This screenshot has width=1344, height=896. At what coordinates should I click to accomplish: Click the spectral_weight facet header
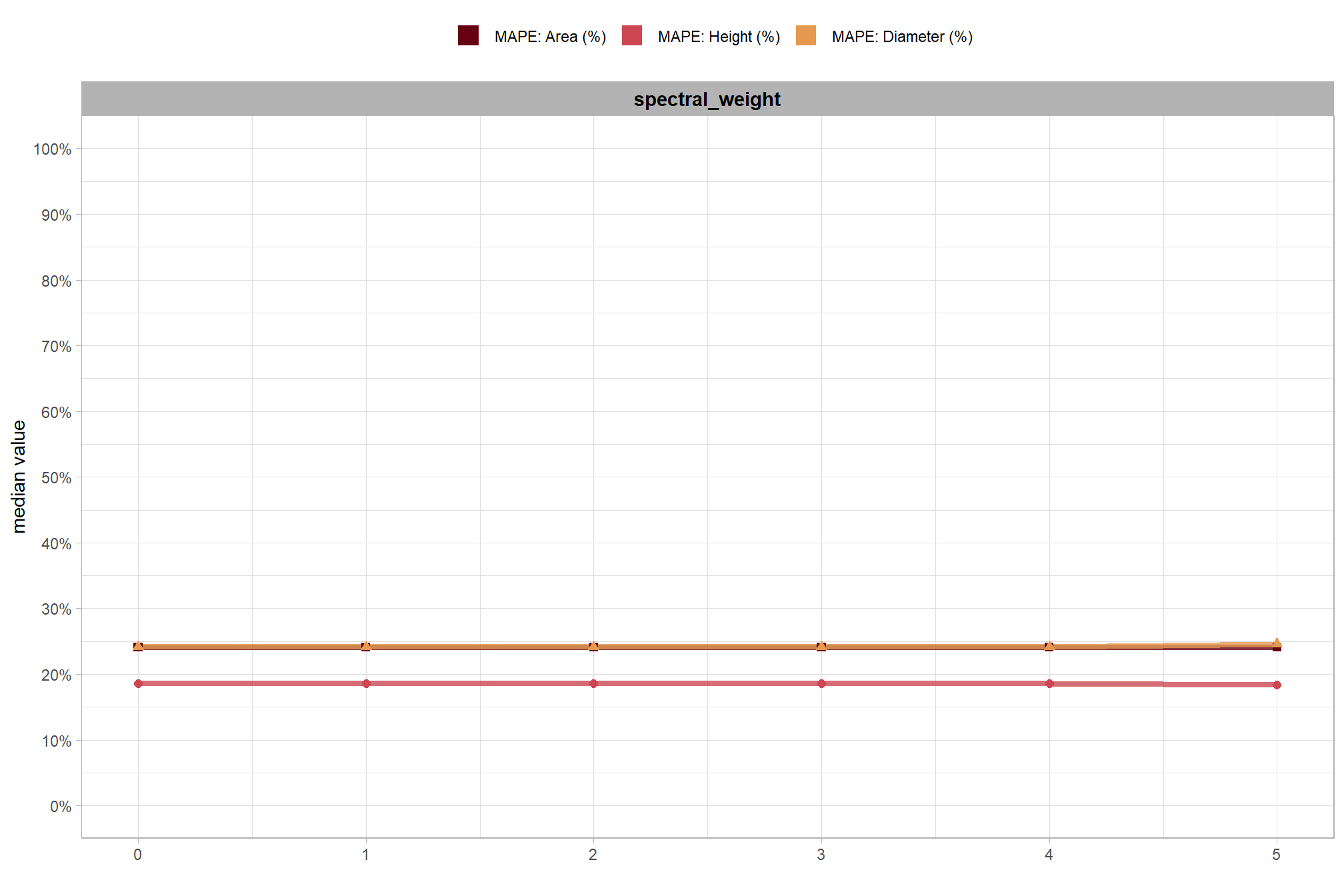(707, 99)
